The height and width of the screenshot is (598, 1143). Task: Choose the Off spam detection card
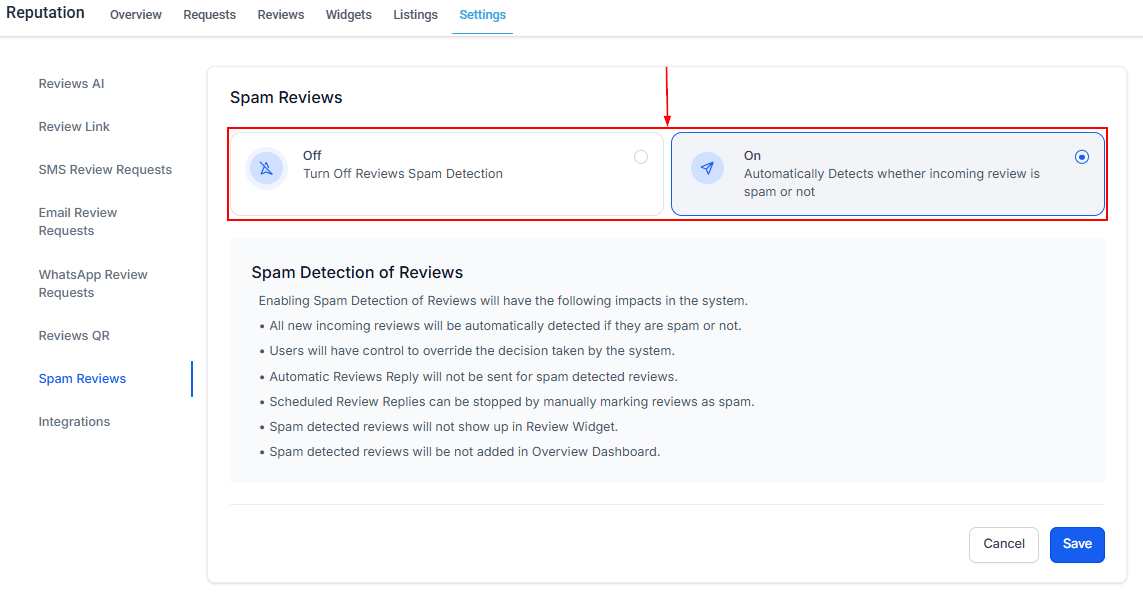tap(445, 174)
